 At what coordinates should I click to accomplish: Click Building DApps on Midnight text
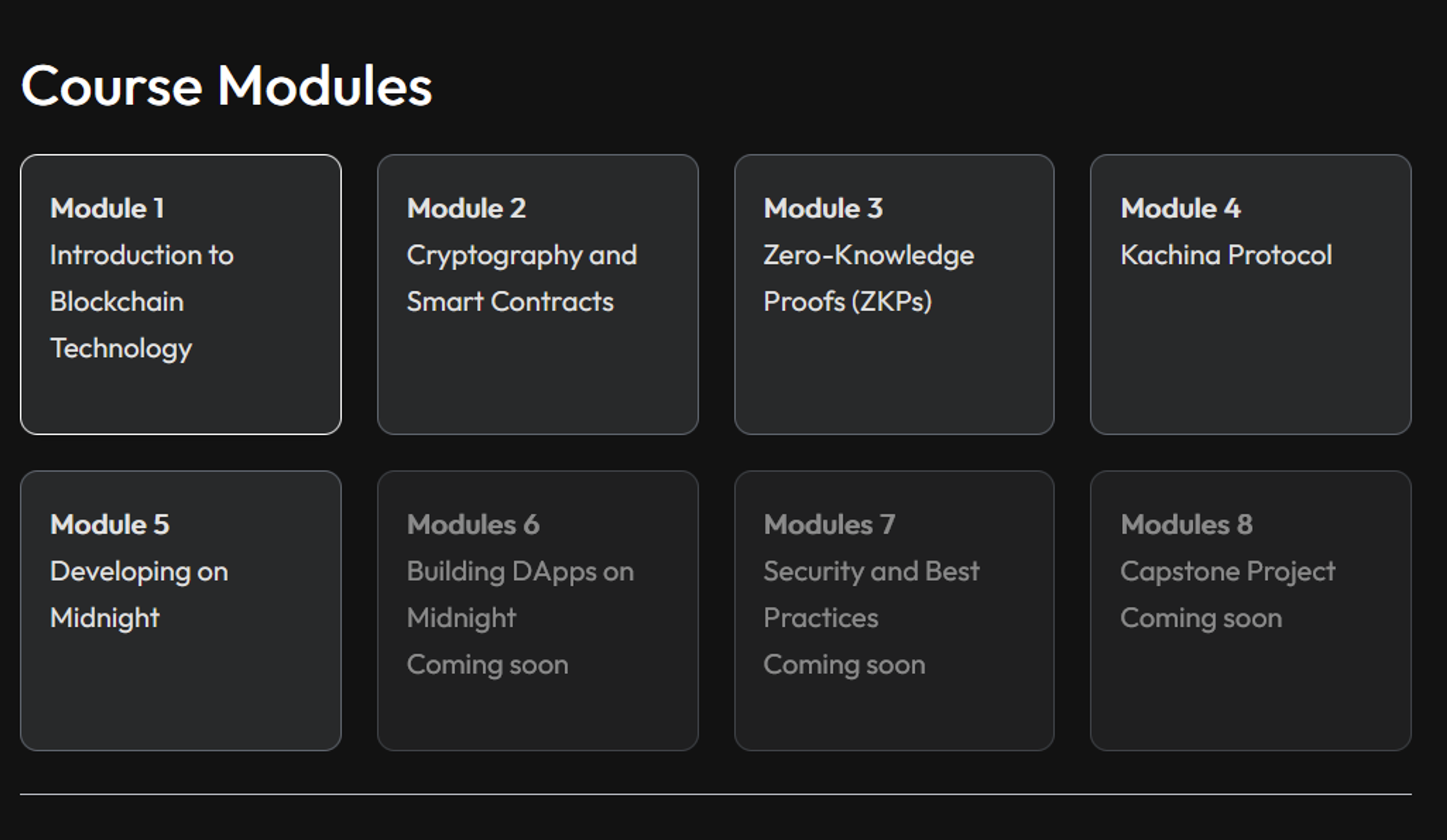[x=520, y=595]
